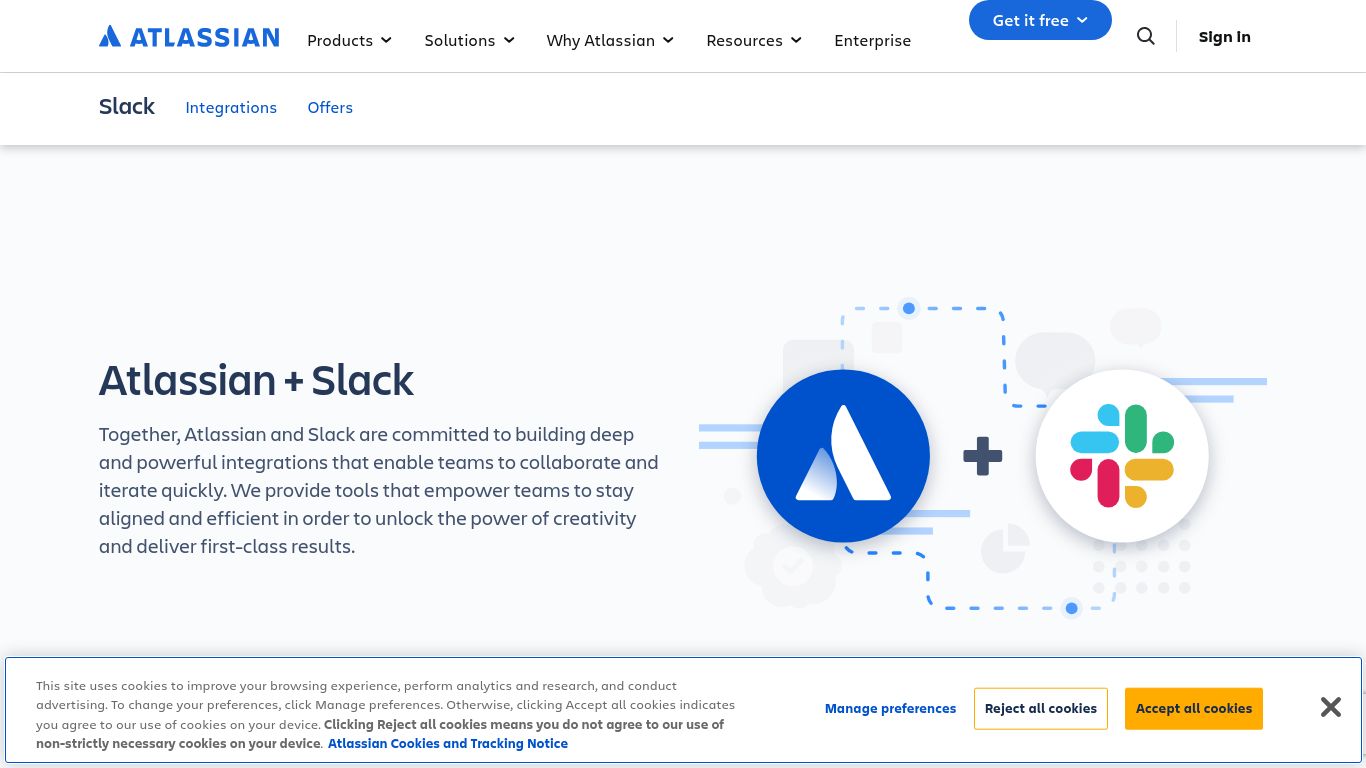Viewport: 1366px width, 768px height.
Task: Expand the Products dropdown menu
Action: click(349, 40)
